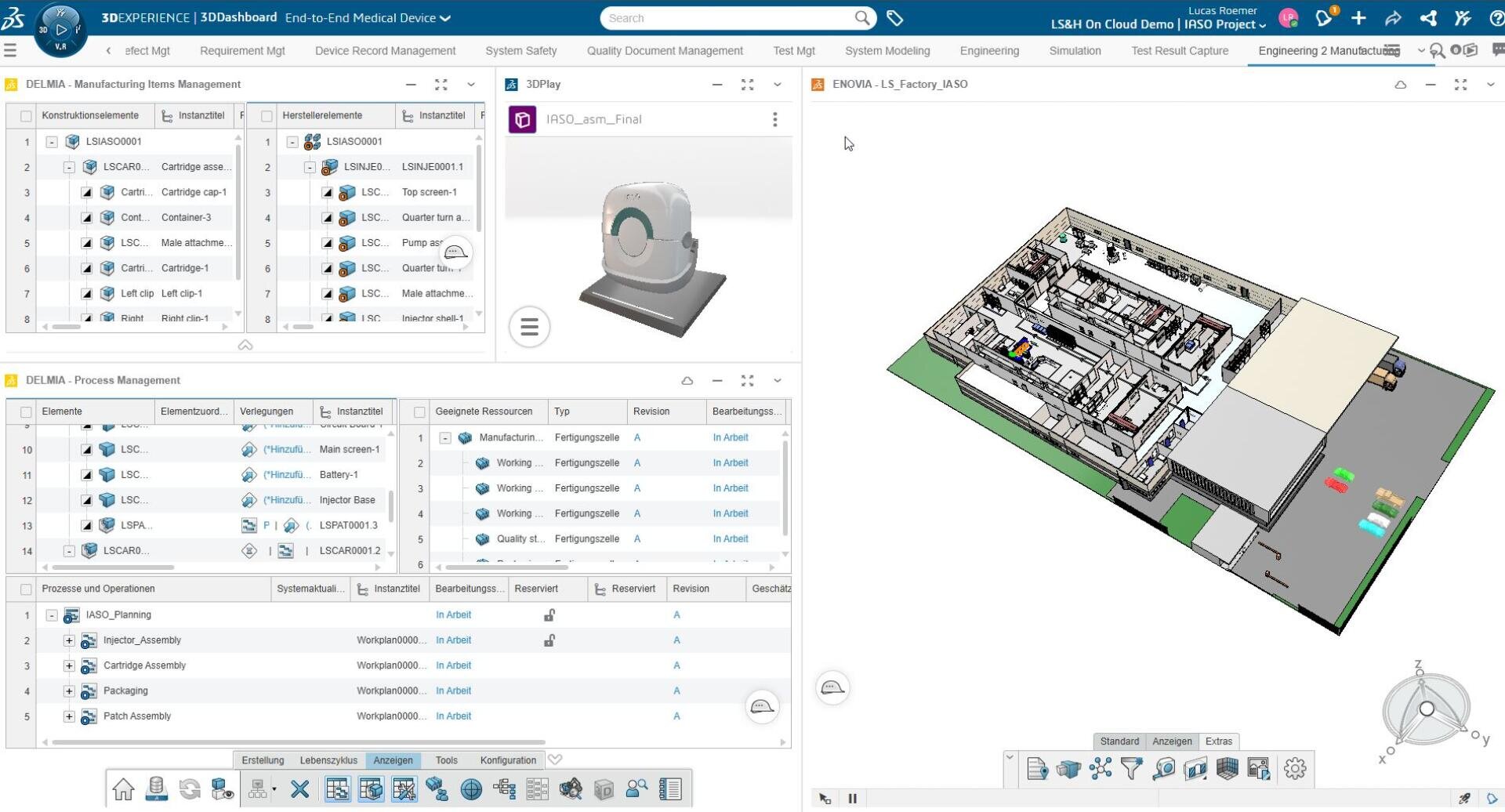Expand the Injector_Assembly process
Viewport: 1505px width, 812px height.
coord(69,640)
